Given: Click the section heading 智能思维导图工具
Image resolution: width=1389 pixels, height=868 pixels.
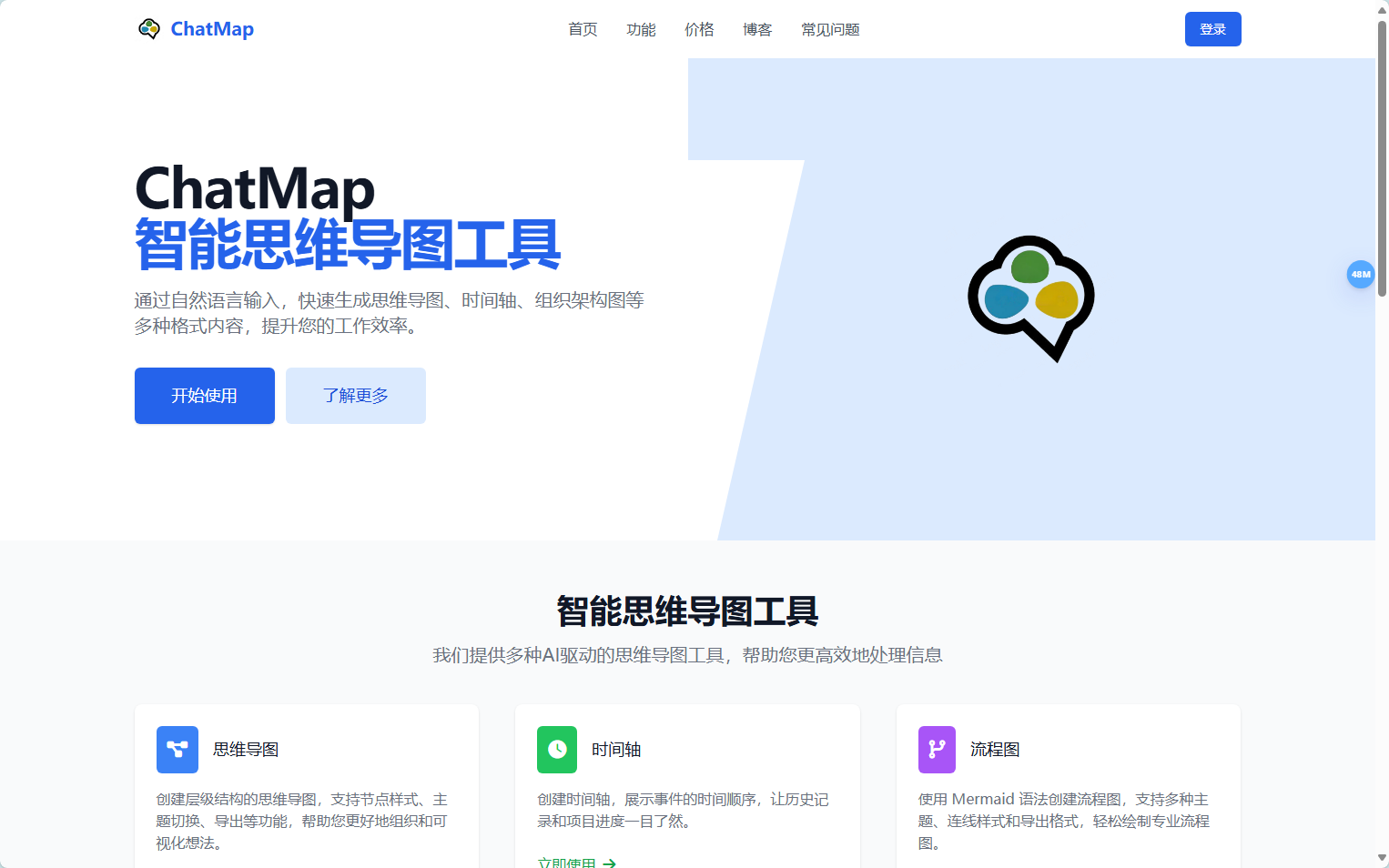Looking at the screenshot, I should coord(687,611).
